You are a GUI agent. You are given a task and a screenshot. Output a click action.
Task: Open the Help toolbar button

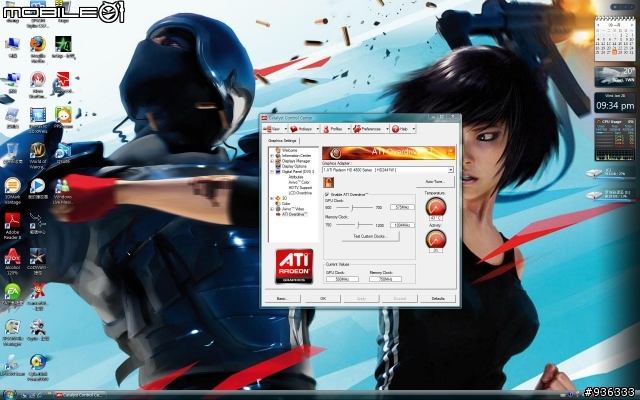click(400, 129)
